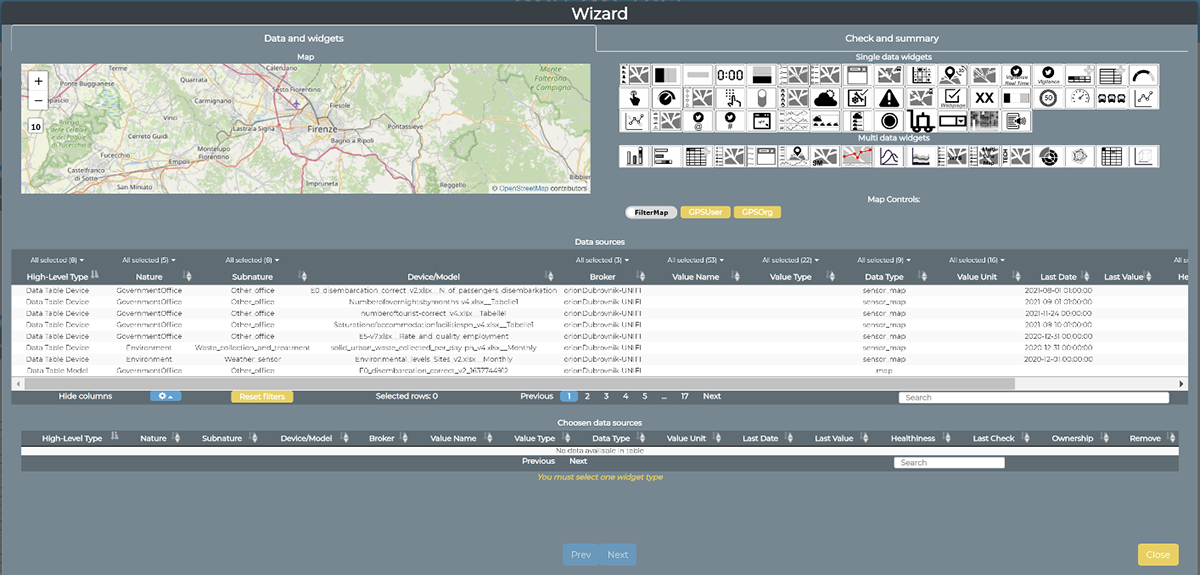Select the weather cloud-and-sun widget
Image resolution: width=1200 pixels, height=575 pixels.
coord(826,98)
